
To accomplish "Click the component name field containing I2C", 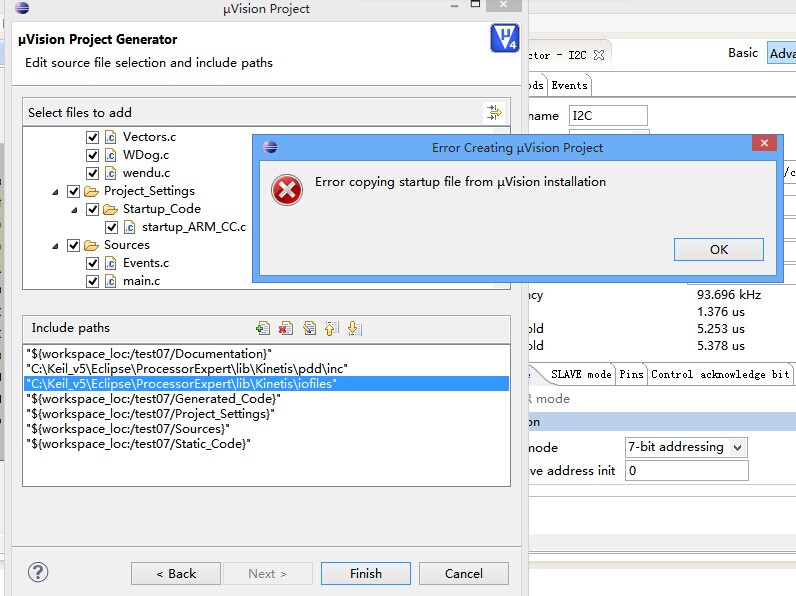I will [608, 116].
